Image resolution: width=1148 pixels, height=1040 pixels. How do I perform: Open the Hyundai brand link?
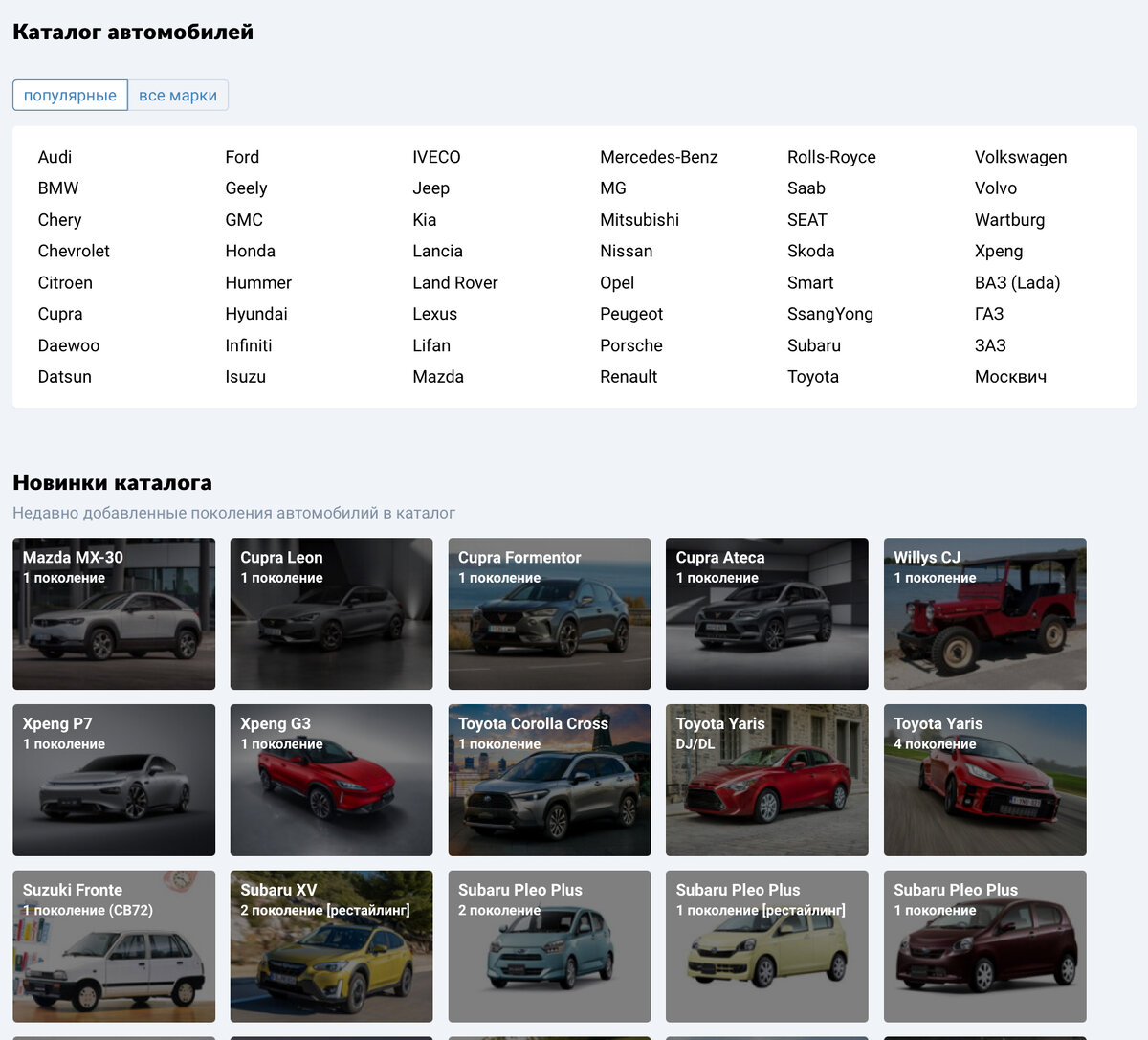256,314
